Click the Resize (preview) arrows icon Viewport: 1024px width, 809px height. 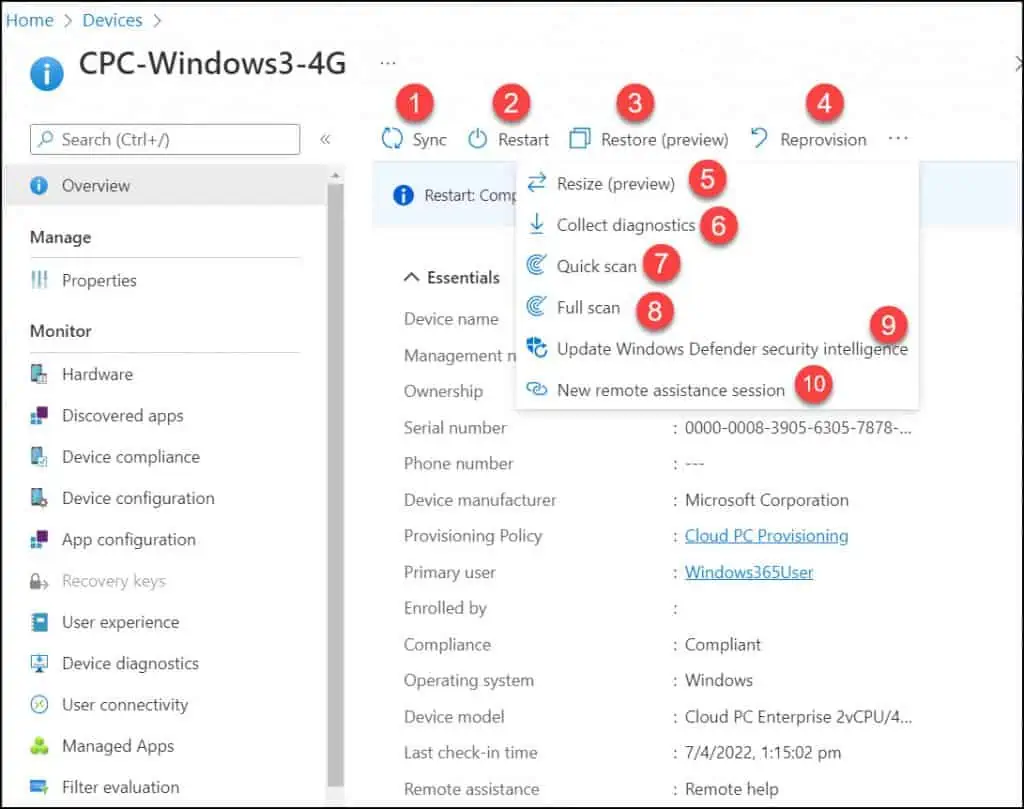[x=536, y=183]
